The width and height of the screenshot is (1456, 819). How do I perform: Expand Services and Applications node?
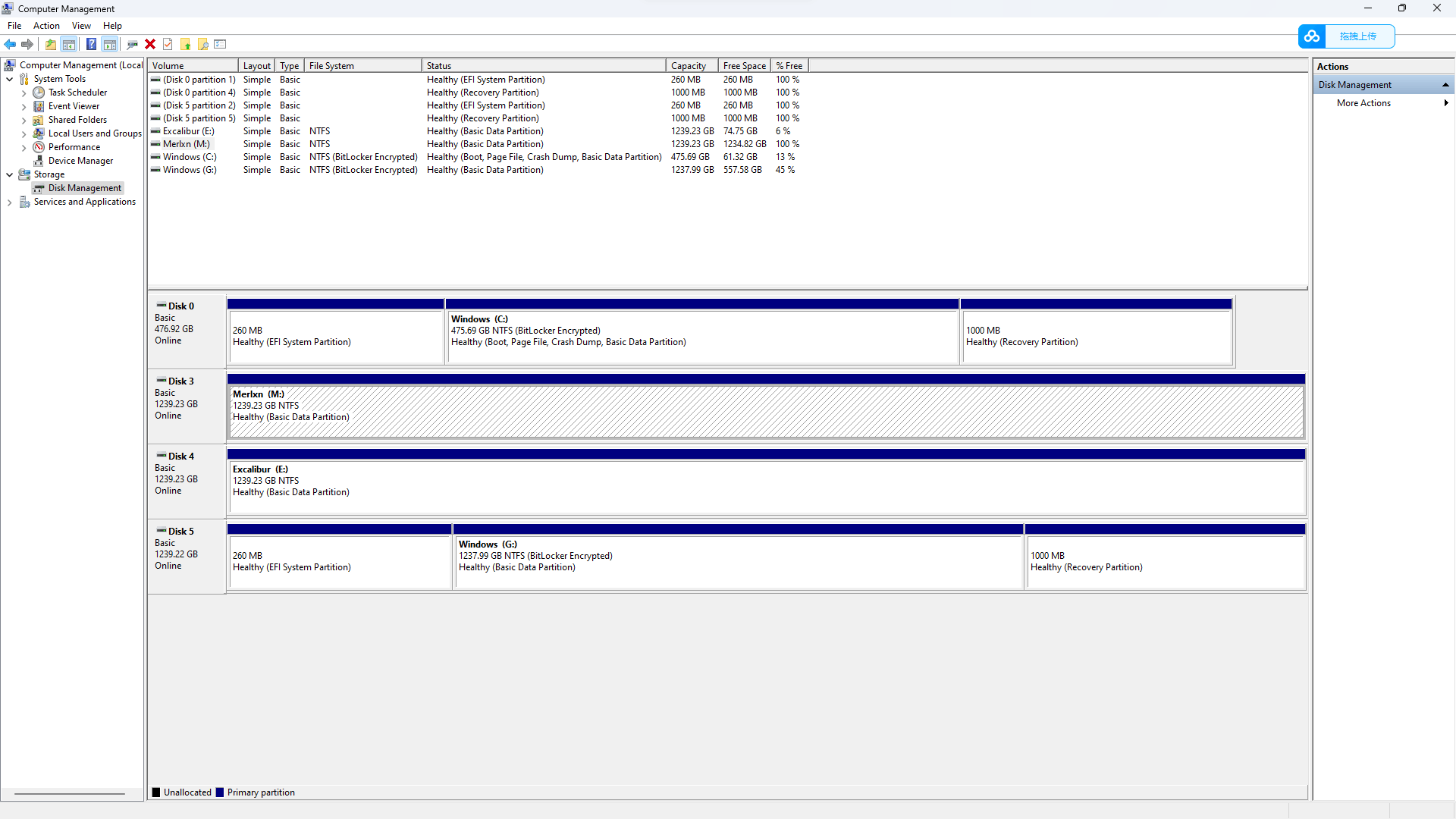click(9, 202)
